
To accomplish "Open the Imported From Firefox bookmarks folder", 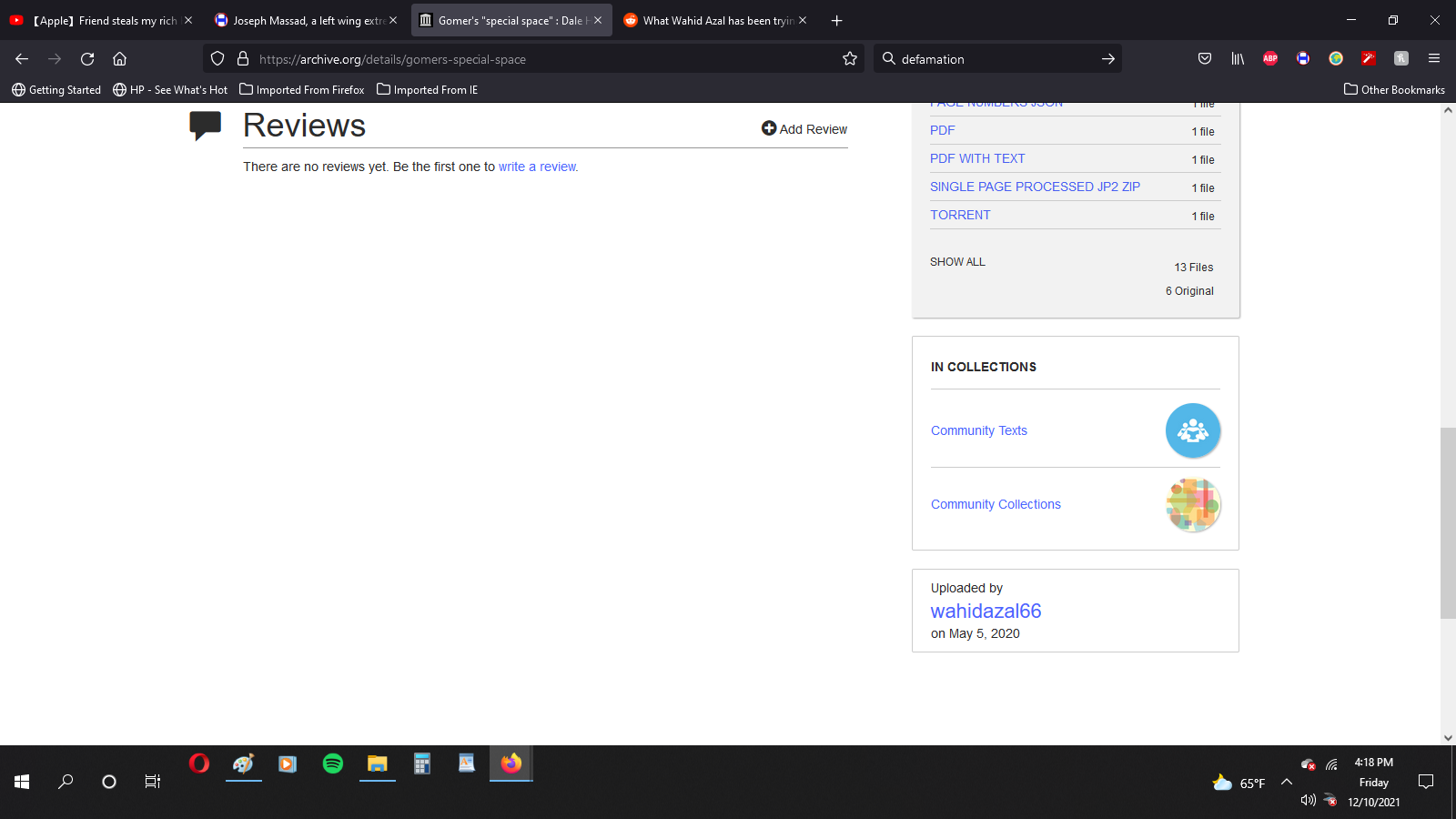I will 302,90.
